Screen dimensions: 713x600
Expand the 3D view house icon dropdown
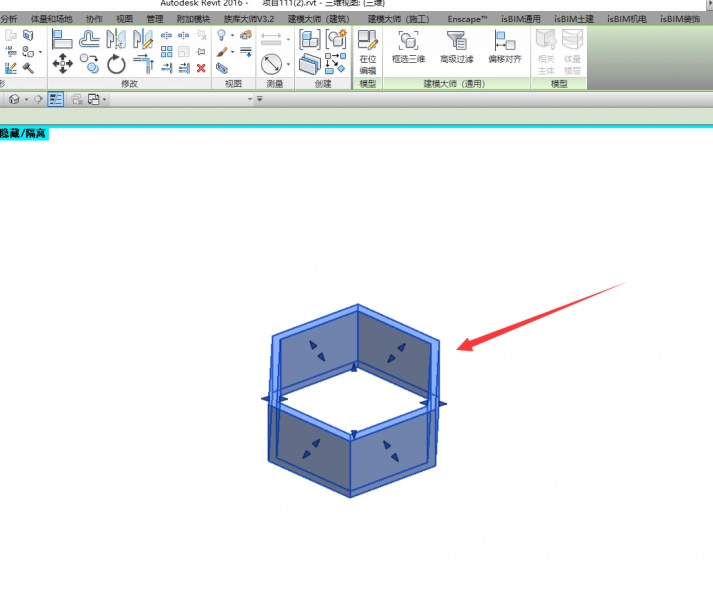(26, 99)
